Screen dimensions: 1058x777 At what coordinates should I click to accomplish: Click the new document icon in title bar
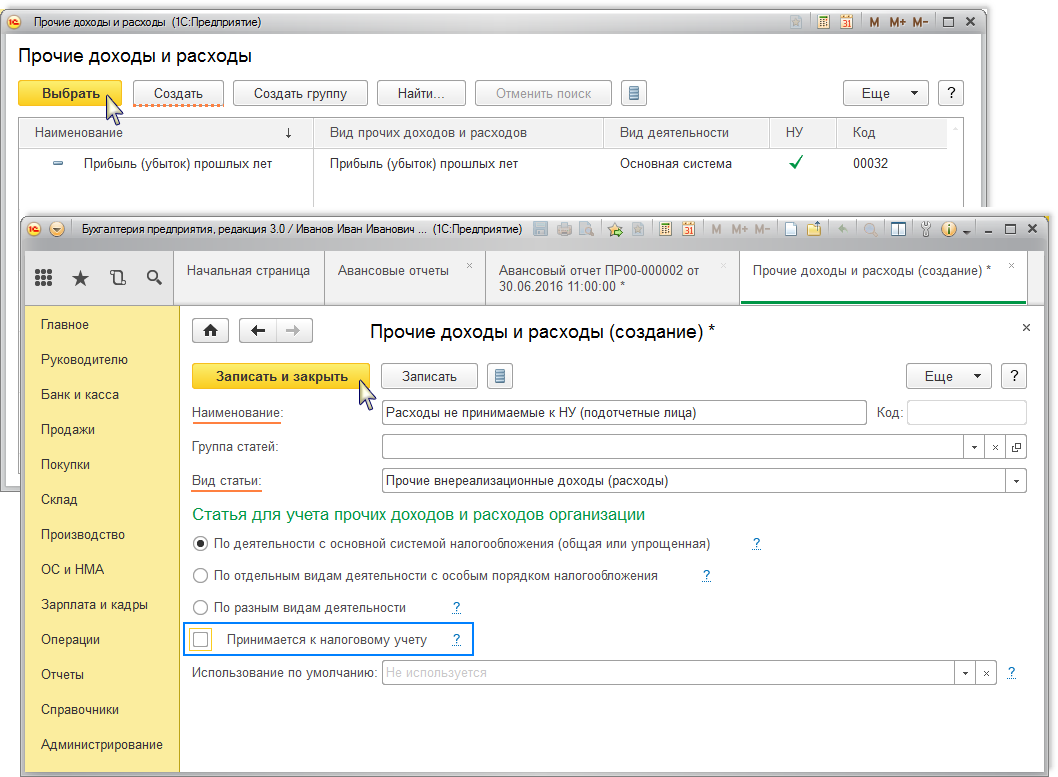coord(791,229)
